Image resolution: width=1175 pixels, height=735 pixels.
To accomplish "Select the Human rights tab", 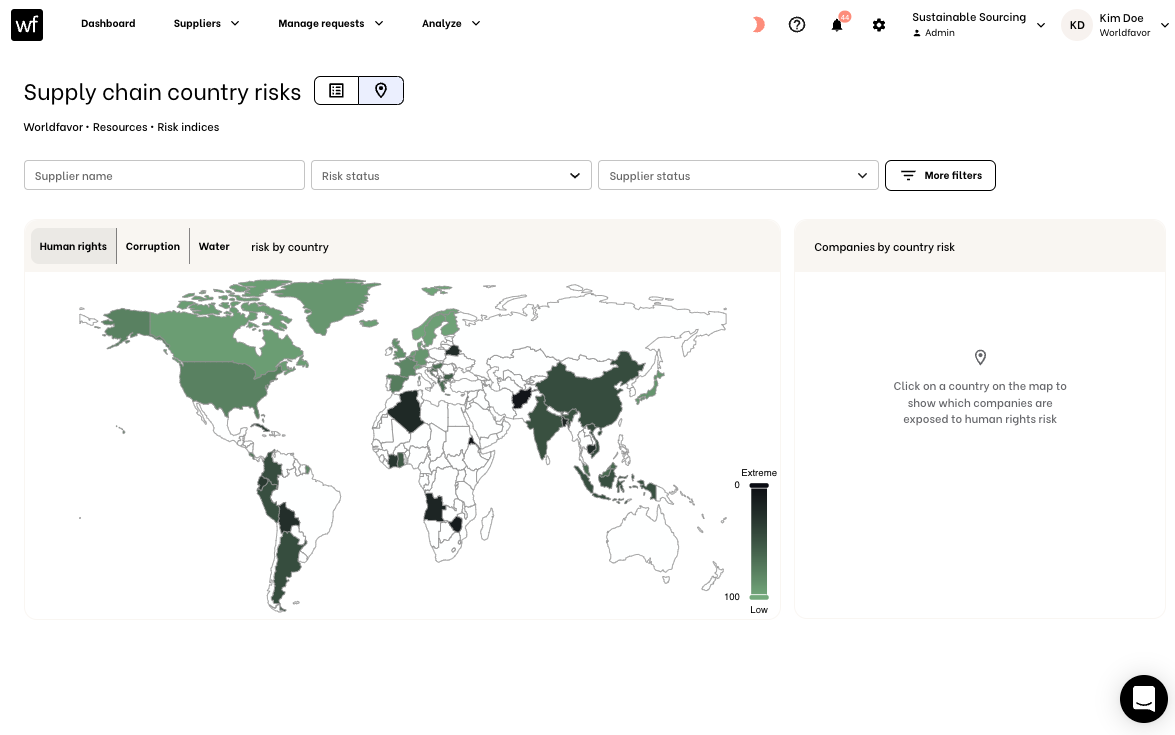I will click(73, 246).
